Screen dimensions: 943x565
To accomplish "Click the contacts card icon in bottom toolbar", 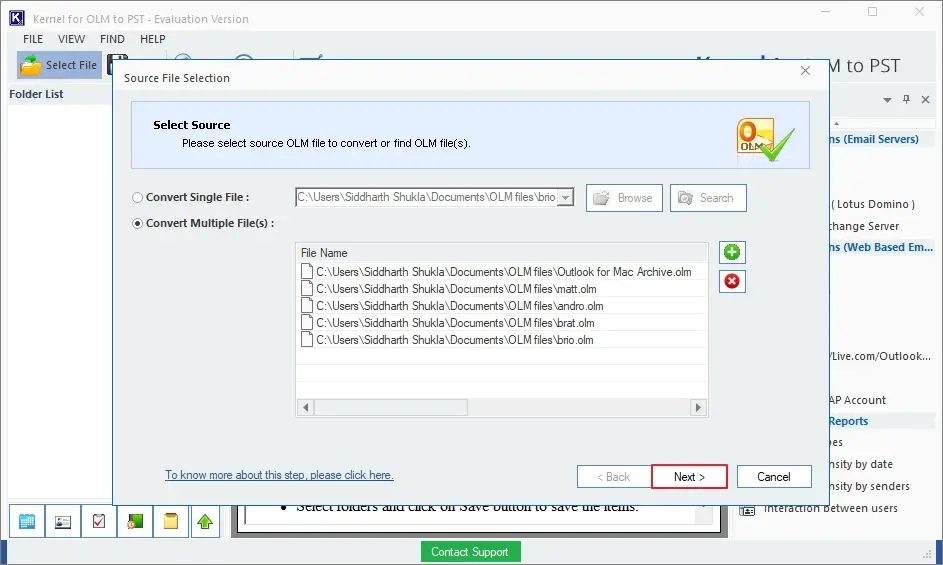I will pyautogui.click(x=63, y=521).
